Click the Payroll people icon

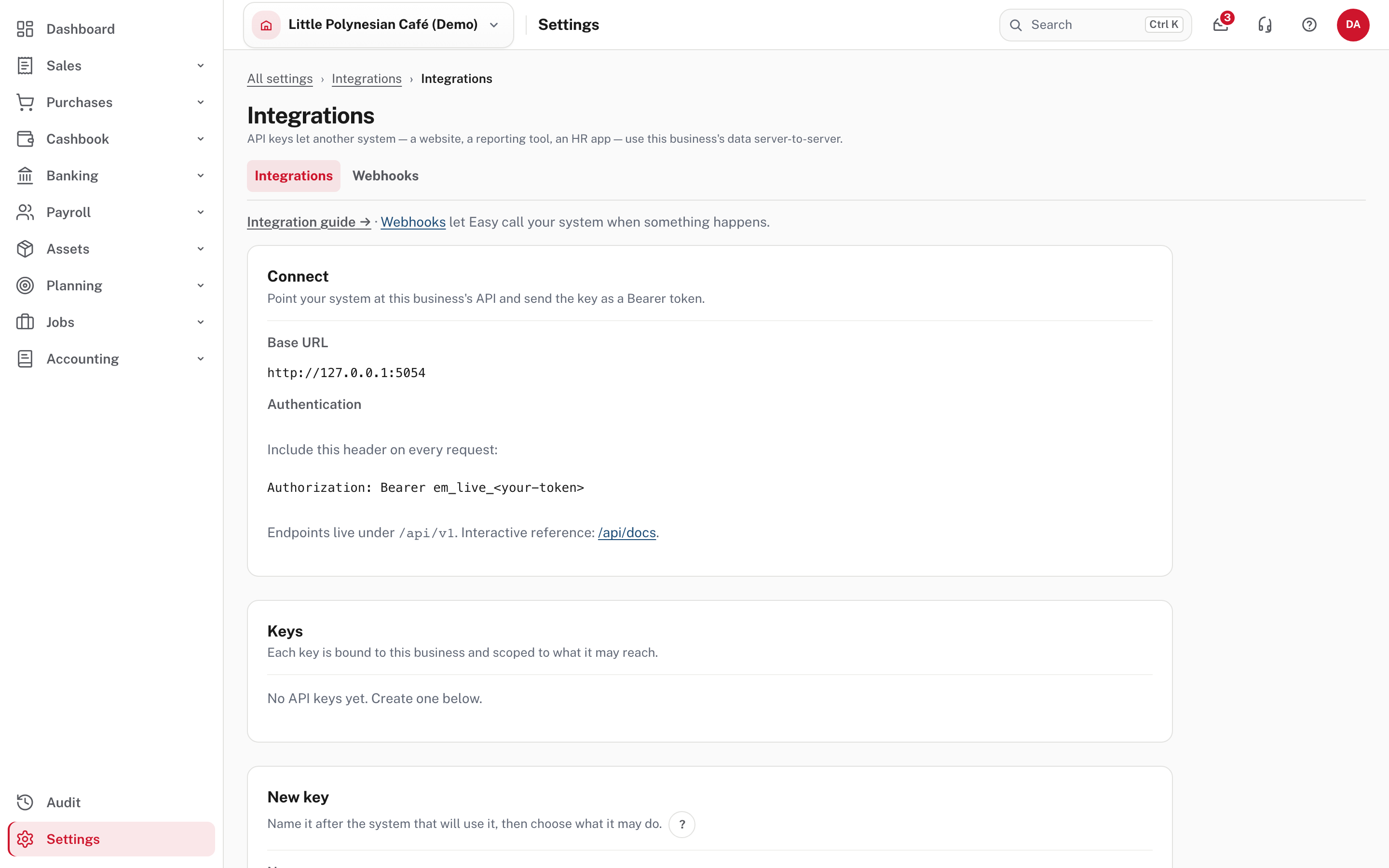click(x=25, y=212)
